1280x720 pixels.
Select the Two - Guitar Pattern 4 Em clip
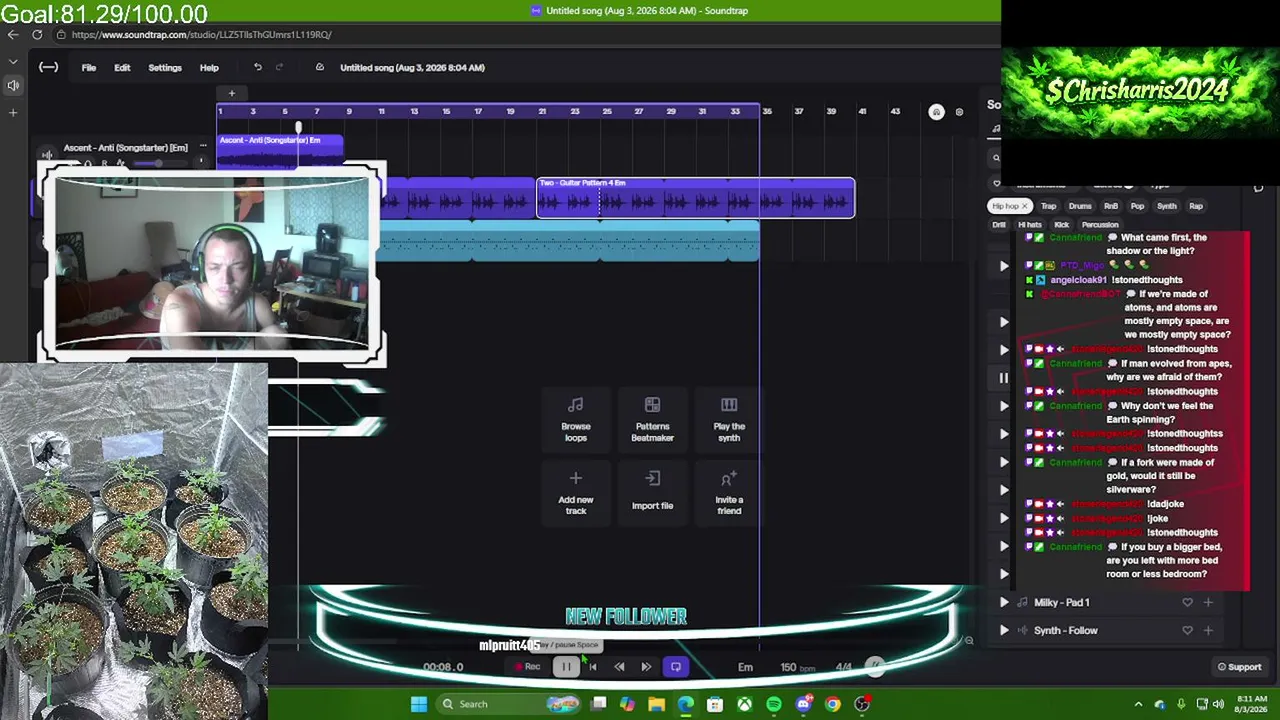[x=696, y=197]
